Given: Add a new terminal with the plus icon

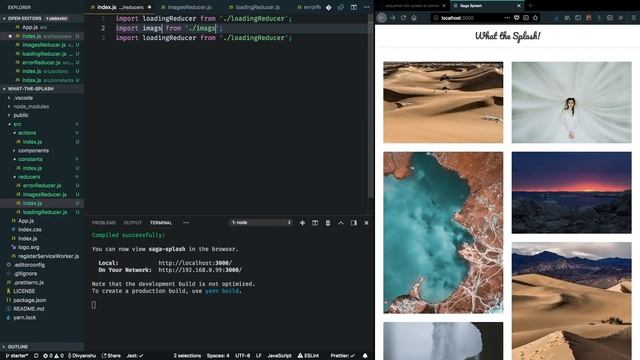Looking at the screenshot, I should tap(302, 223).
